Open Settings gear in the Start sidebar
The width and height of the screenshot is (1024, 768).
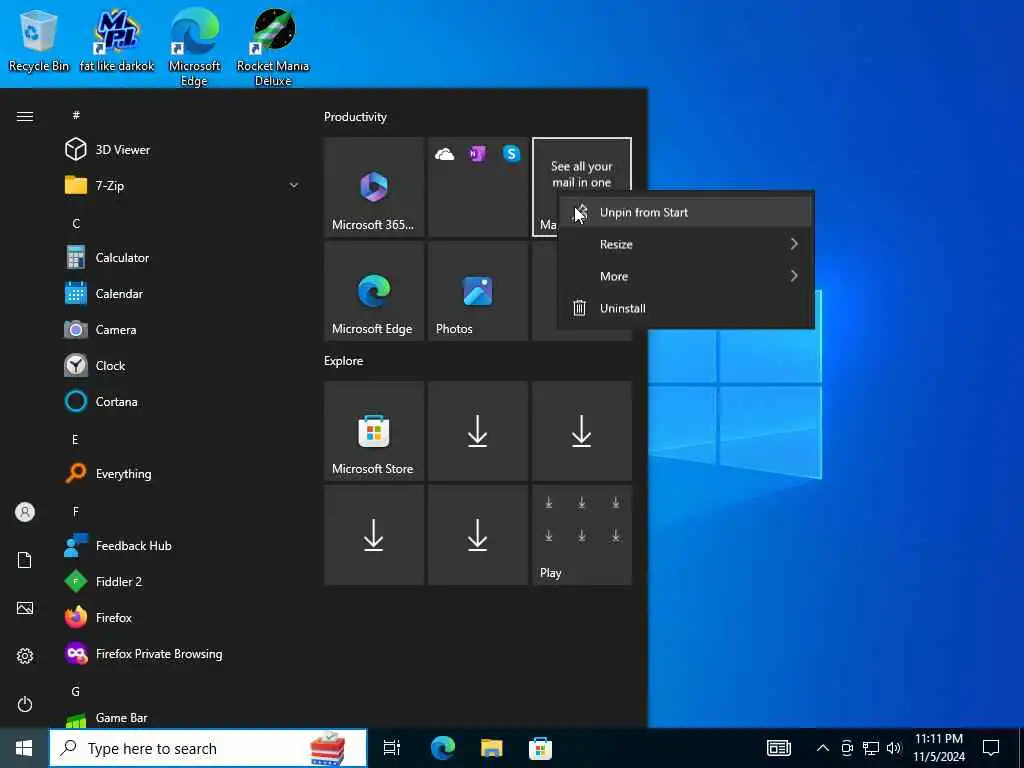point(25,656)
